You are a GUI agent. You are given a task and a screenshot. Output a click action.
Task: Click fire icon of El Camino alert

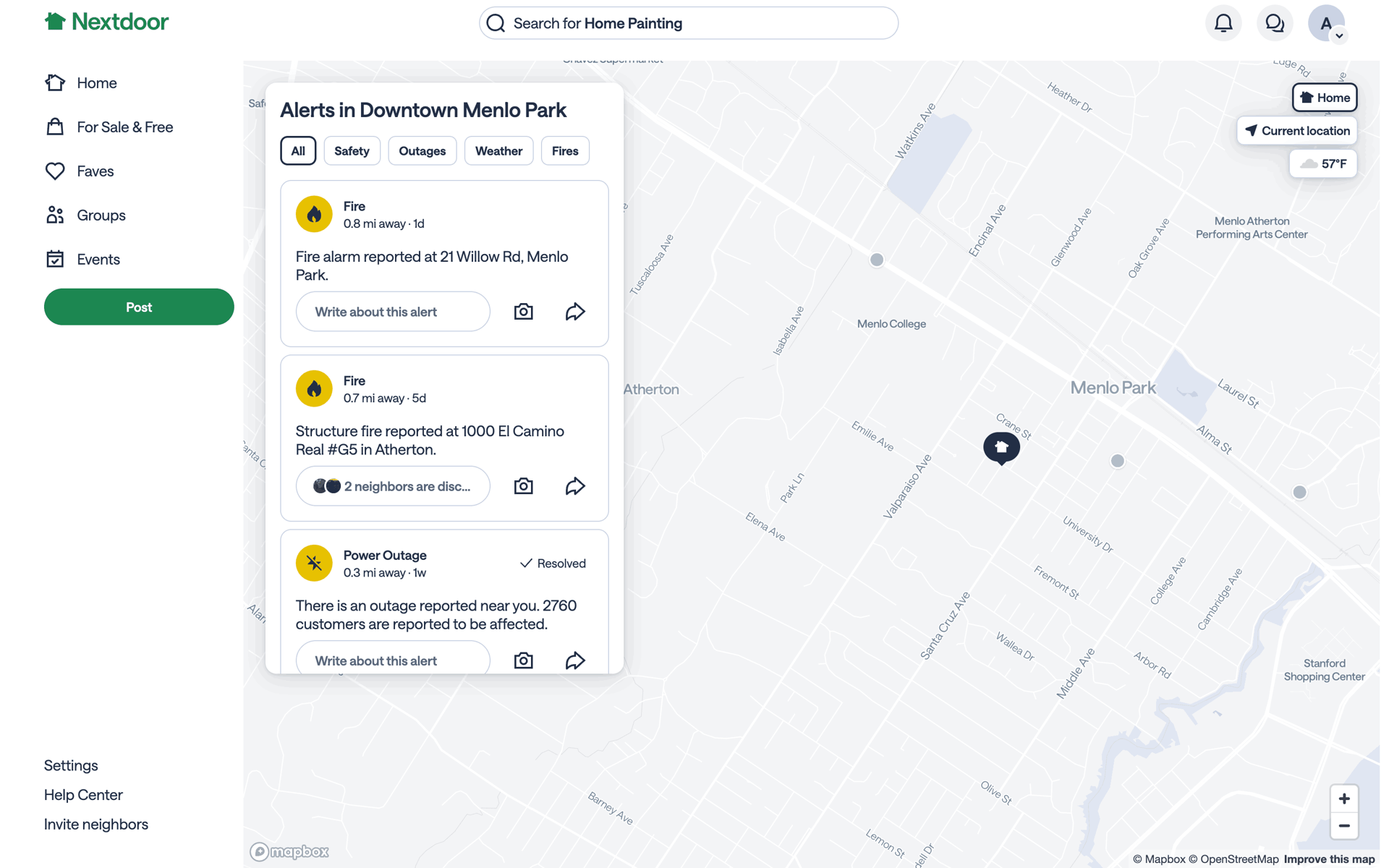tap(314, 388)
